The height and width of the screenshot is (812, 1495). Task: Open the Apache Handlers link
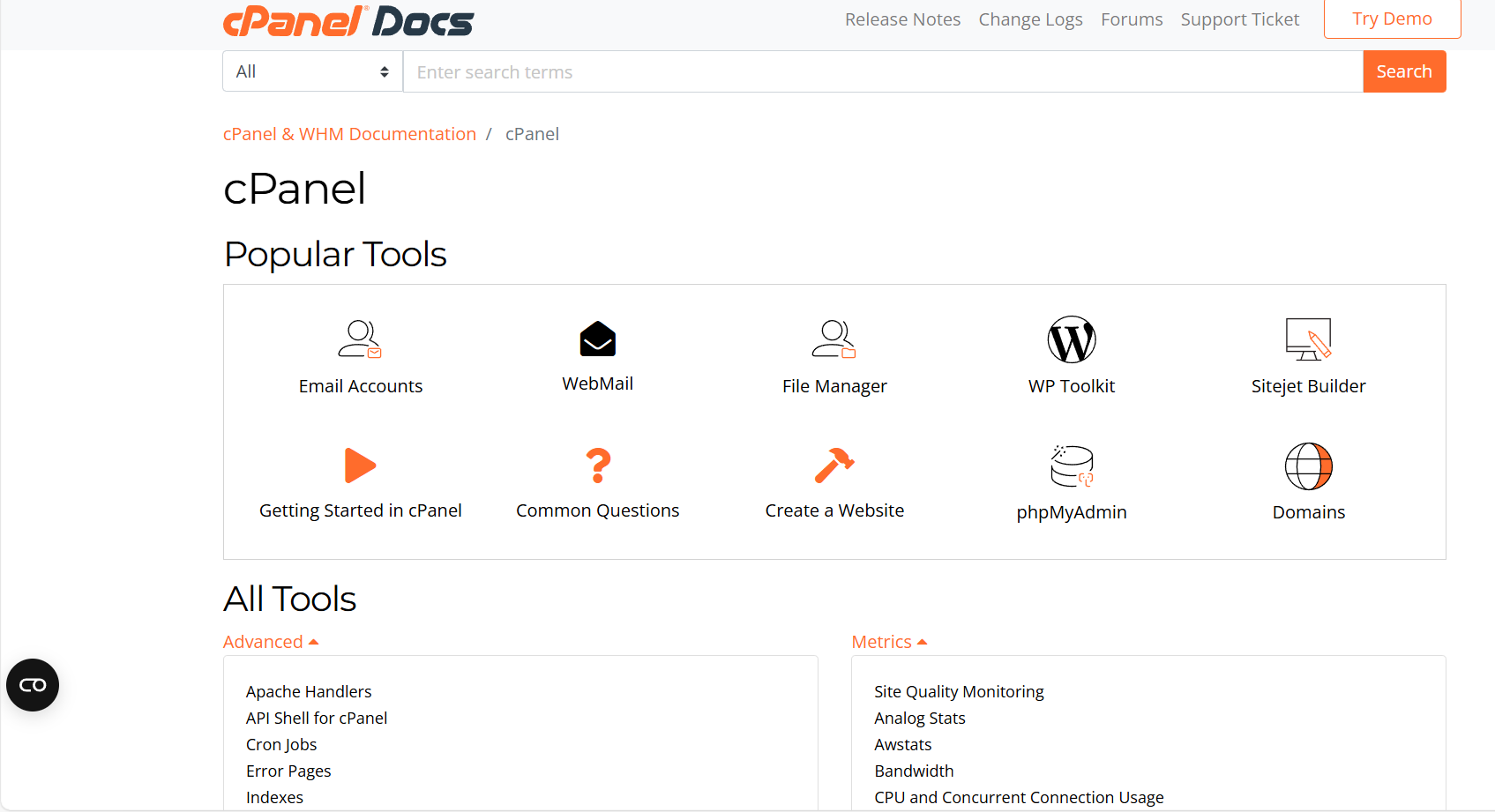pos(309,692)
